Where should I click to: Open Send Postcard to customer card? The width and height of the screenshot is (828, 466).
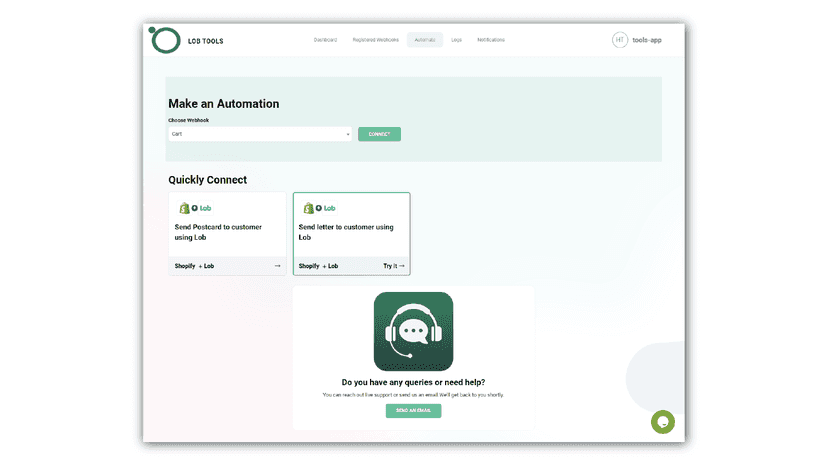click(227, 234)
